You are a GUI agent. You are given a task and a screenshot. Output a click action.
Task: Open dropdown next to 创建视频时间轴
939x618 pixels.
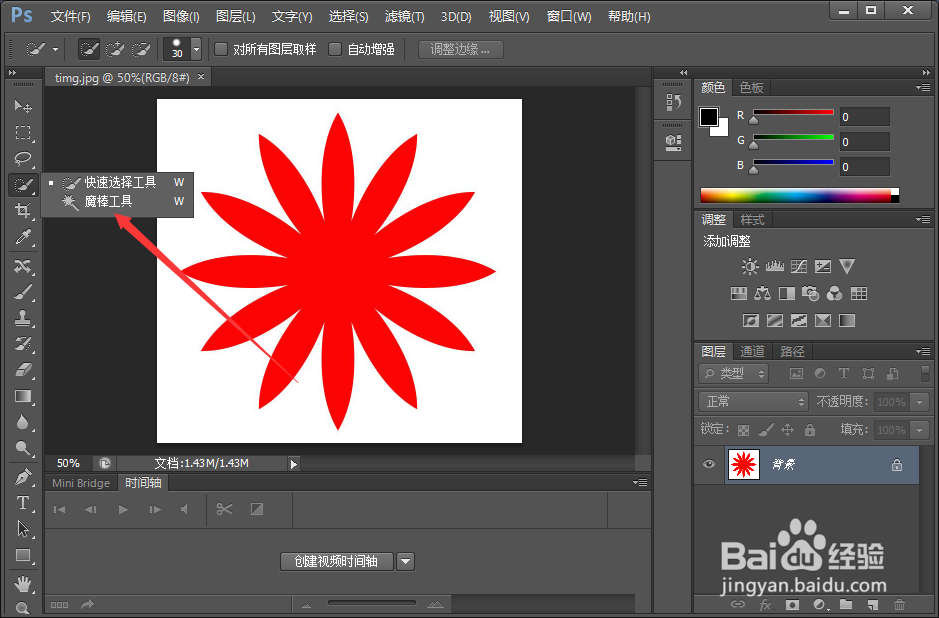pos(405,562)
